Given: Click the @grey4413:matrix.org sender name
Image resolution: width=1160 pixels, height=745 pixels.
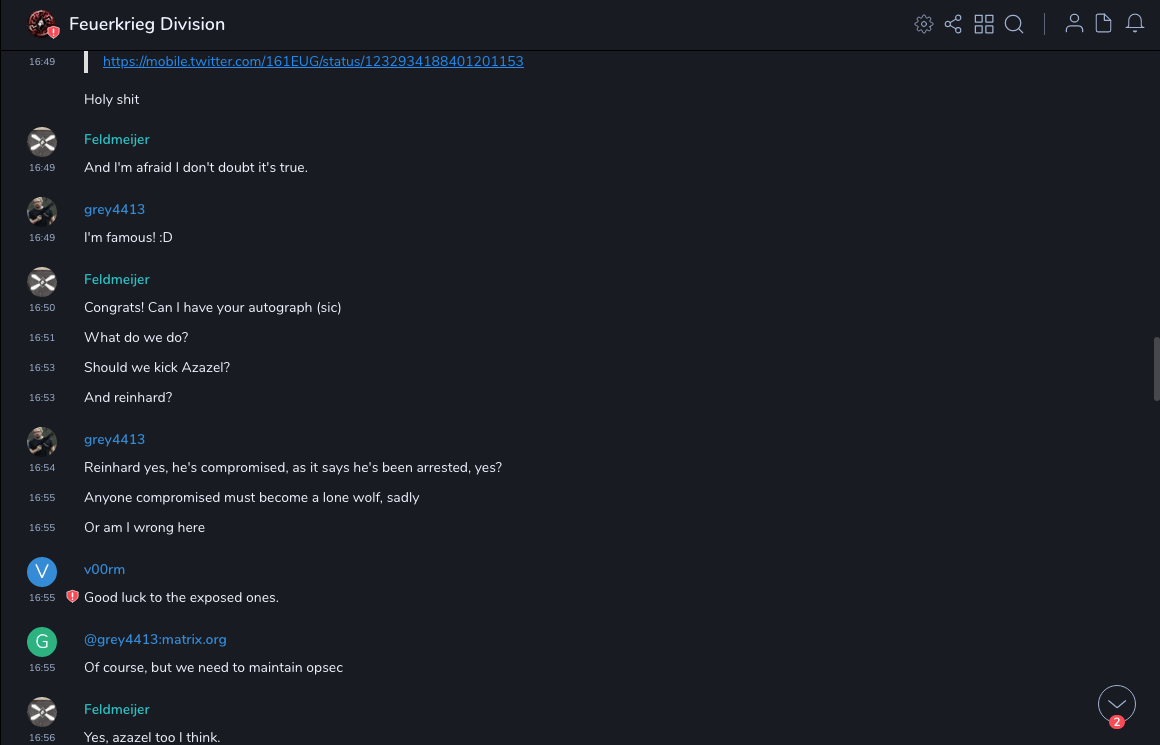Looking at the screenshot, I should coord(155,639).
